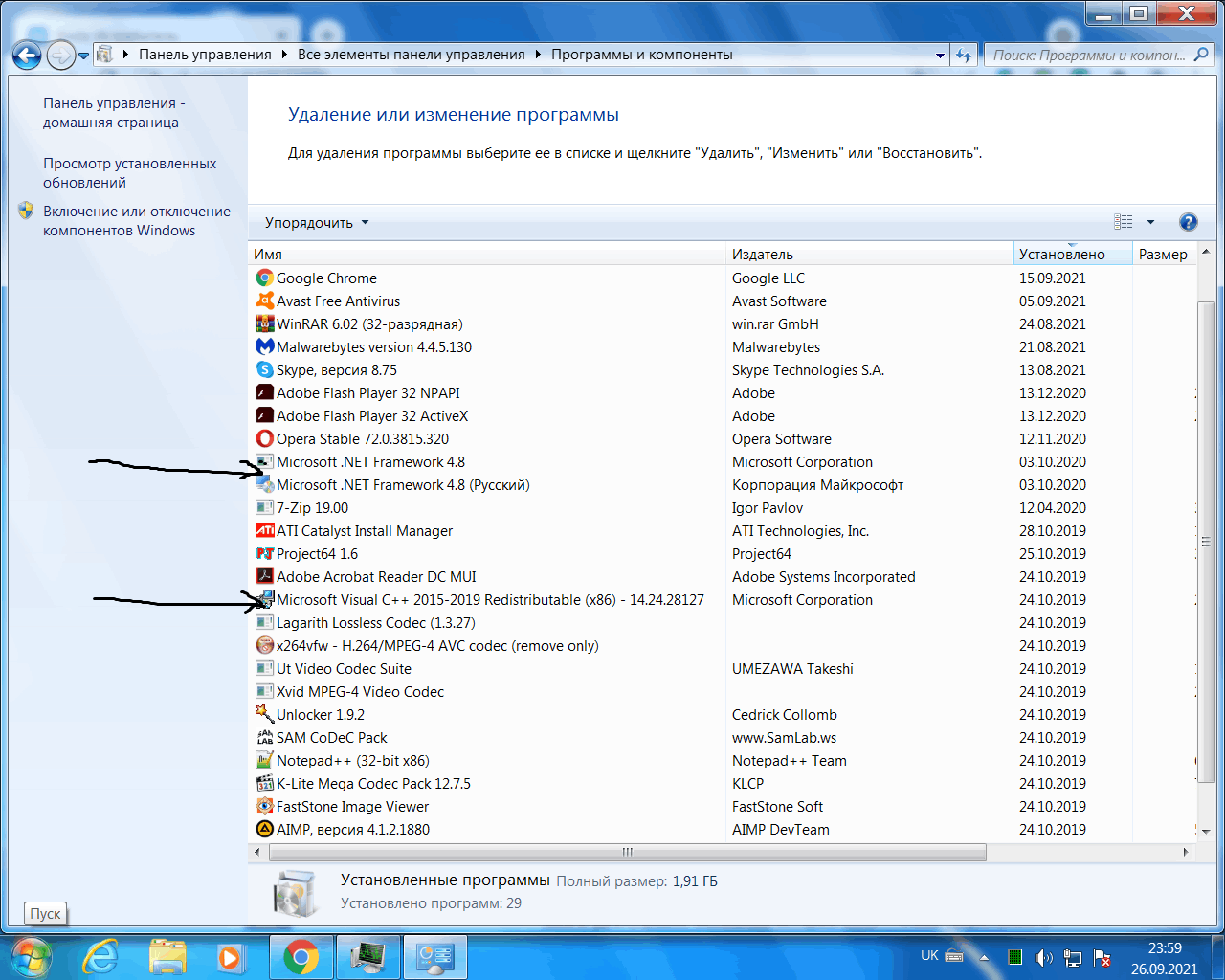Click the Google Chrome program icon in list
Screen dimensions: 1225x980
pyautogui.click(x=265, y=278)
